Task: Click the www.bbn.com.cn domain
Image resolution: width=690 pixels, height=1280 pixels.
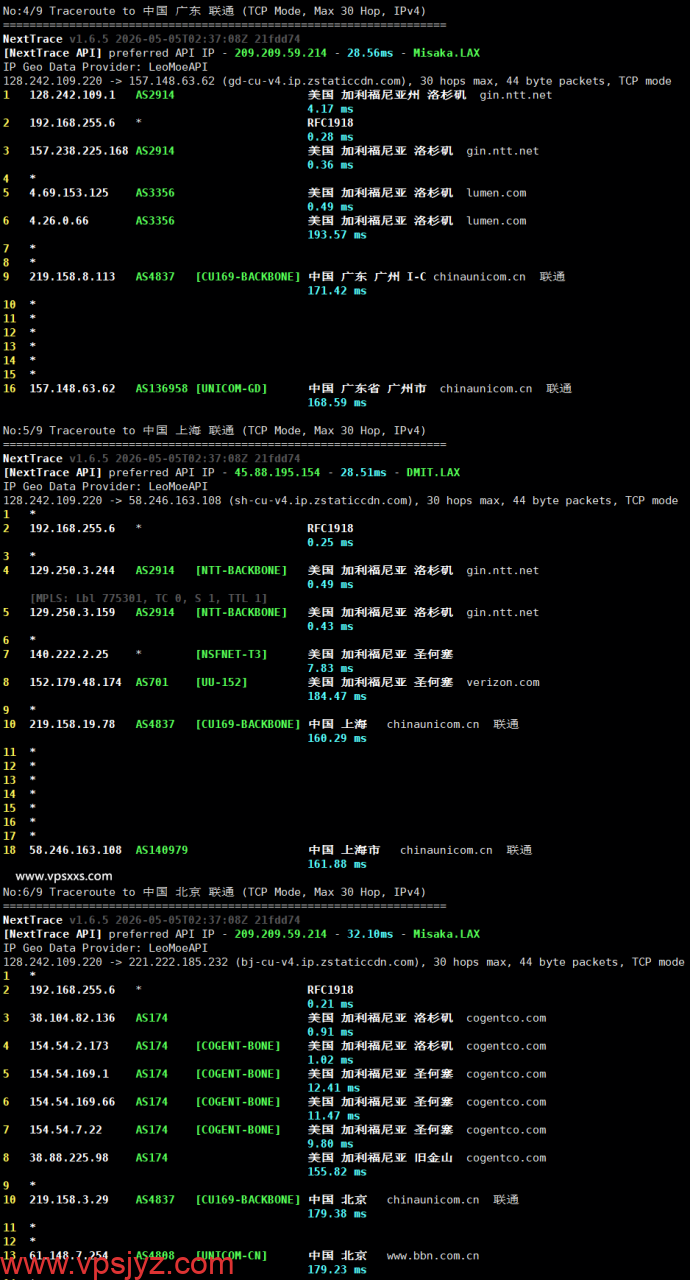Action: pyautogui.click(x=433, y=1256)
